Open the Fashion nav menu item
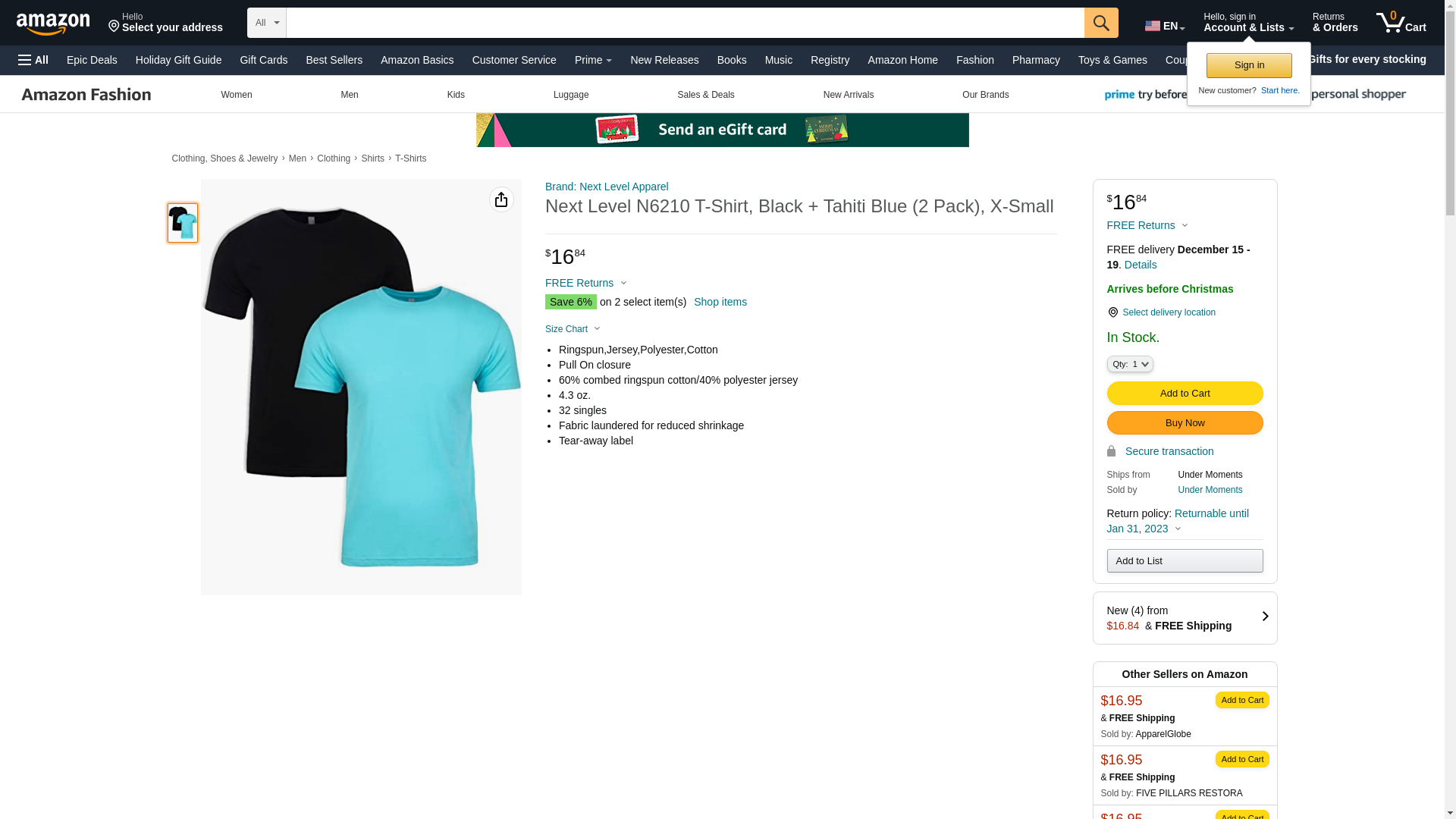 pos(974,60)
